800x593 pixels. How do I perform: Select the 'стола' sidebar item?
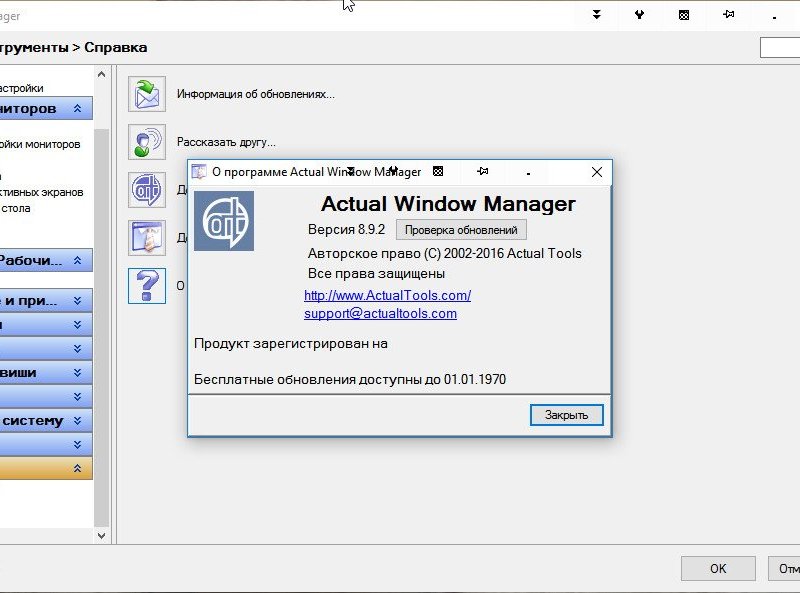pos(15,208)
